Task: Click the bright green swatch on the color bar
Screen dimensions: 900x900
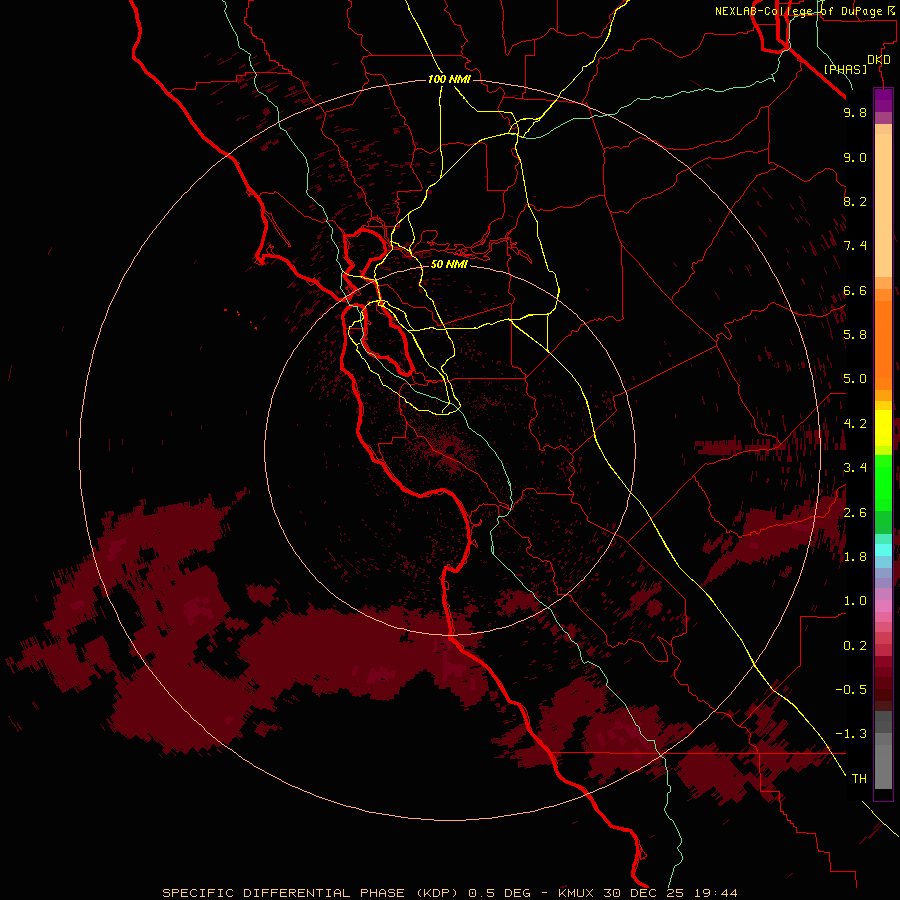Action: [883, 481]
